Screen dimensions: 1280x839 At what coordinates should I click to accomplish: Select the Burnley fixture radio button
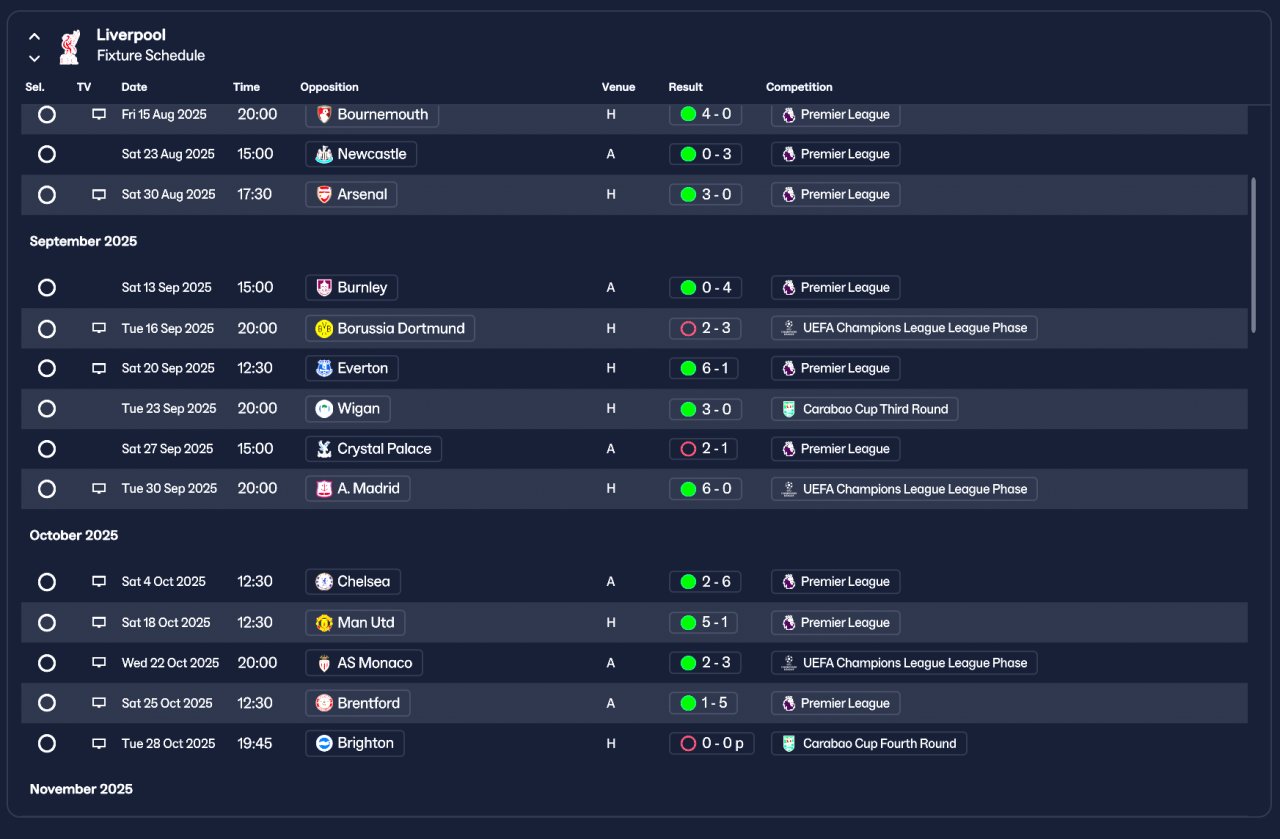tap(47, 288)
